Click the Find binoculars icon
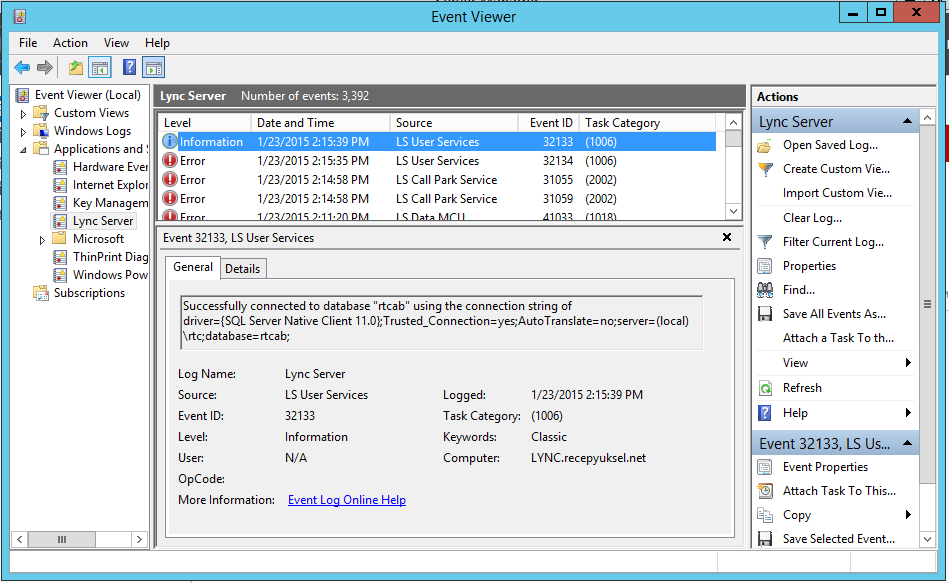Image resolution: width=949 pixels, height=583 pixels. [765, 291]
